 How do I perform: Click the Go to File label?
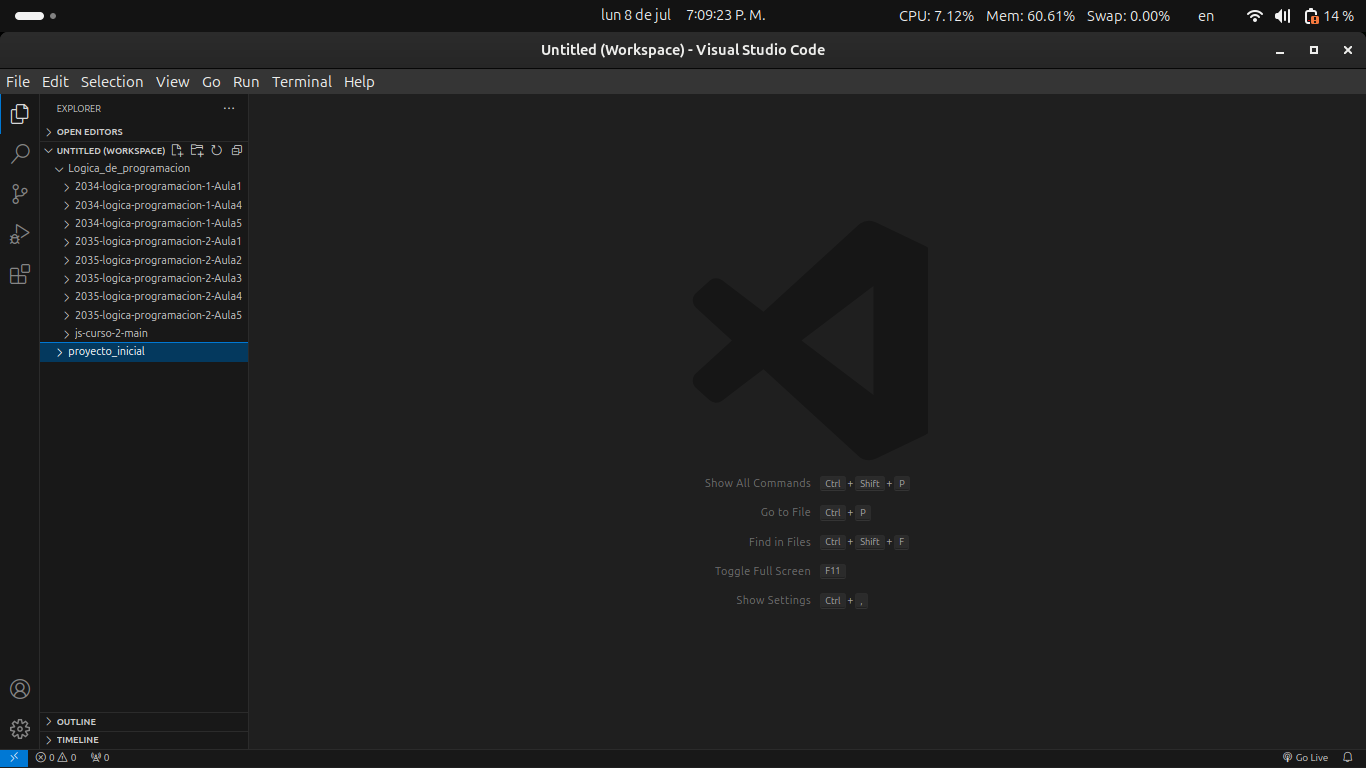coord(785,512)
